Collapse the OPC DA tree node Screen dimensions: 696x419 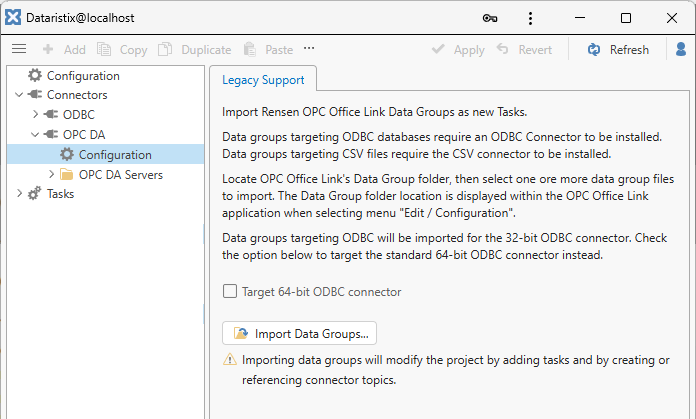coord(36,135)
